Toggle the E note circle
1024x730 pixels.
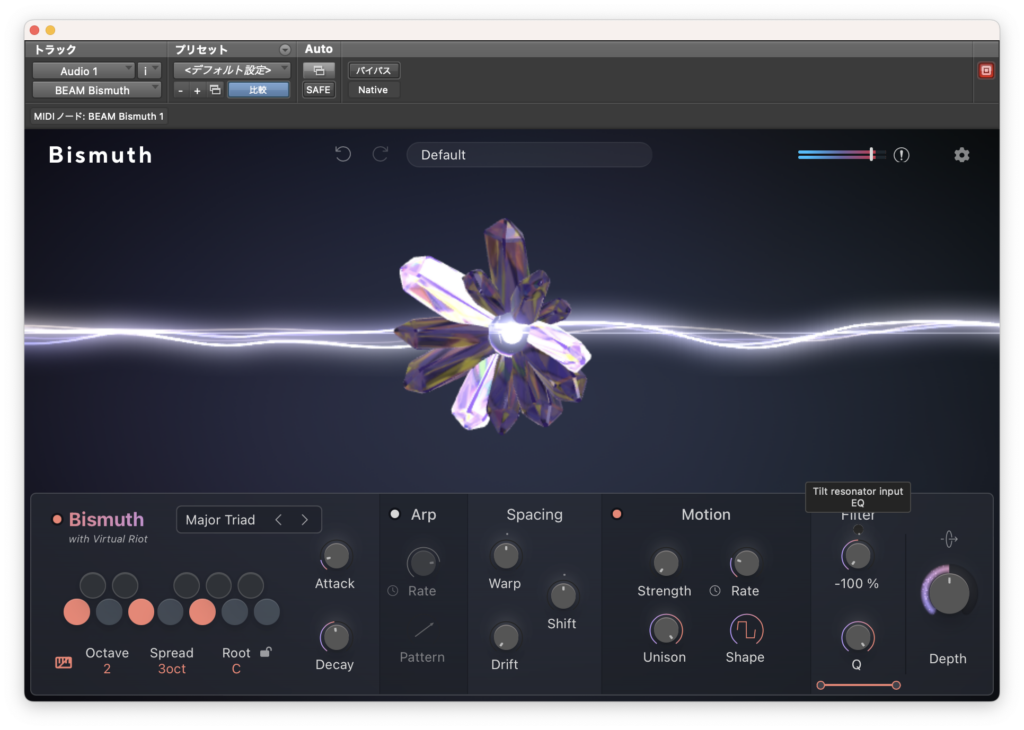tap(141, 612)
